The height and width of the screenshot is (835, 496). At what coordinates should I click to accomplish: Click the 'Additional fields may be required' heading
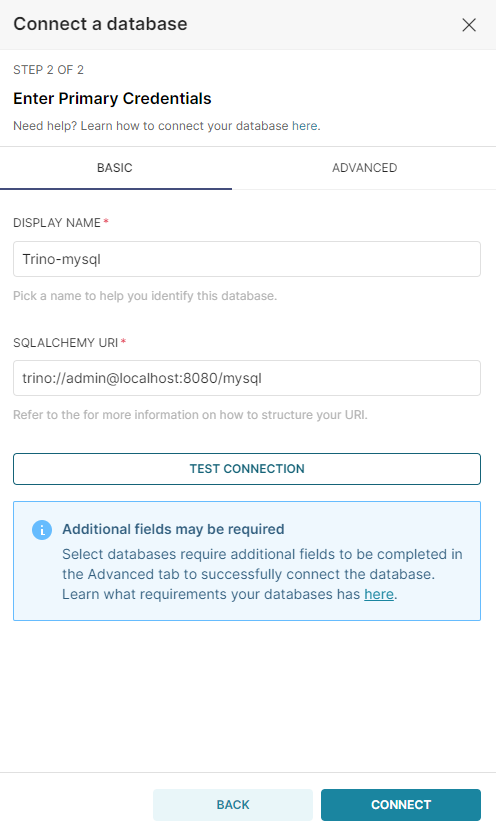(x=173, y=529)
